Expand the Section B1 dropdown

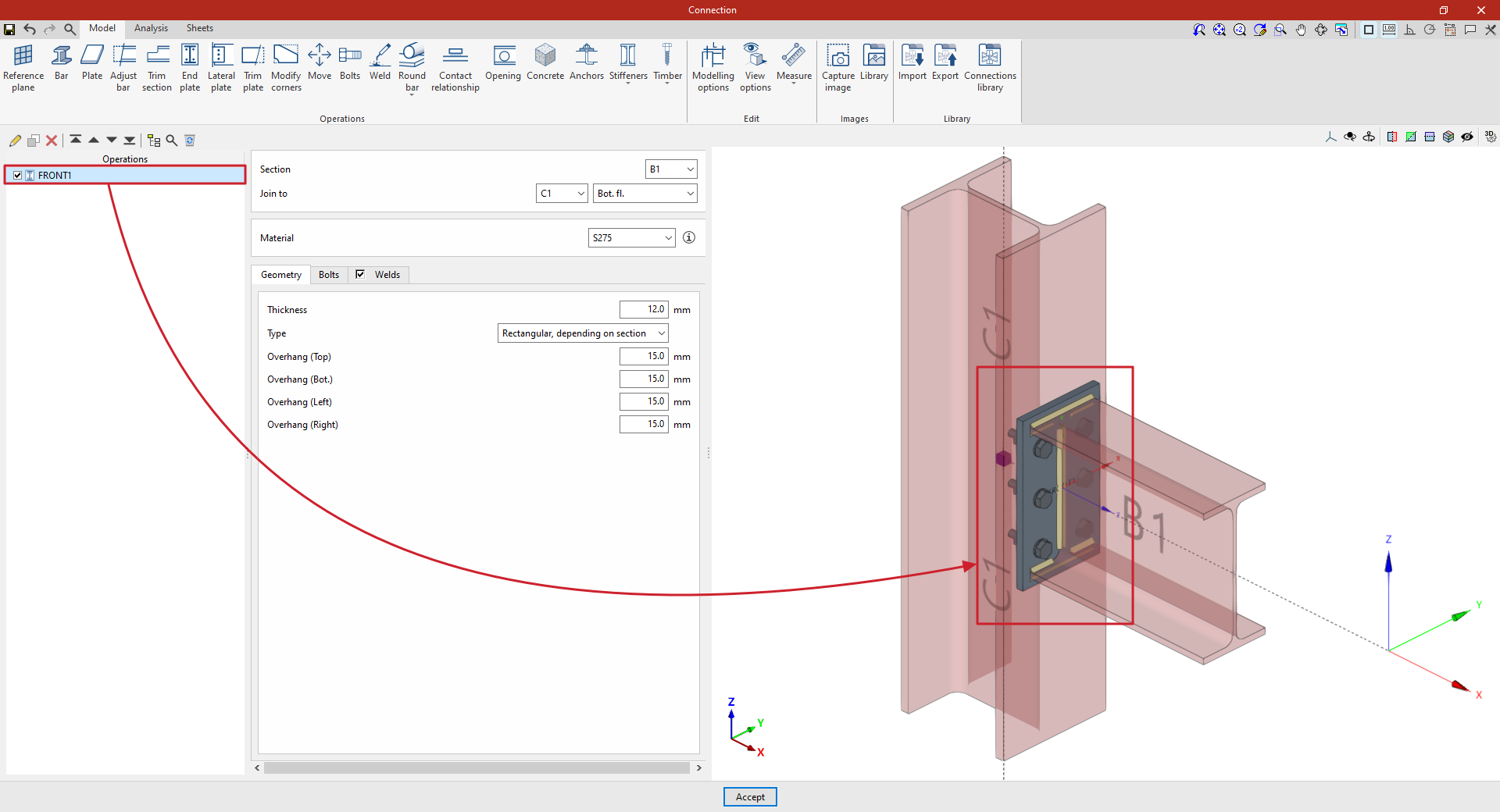(x=671, y=169)
